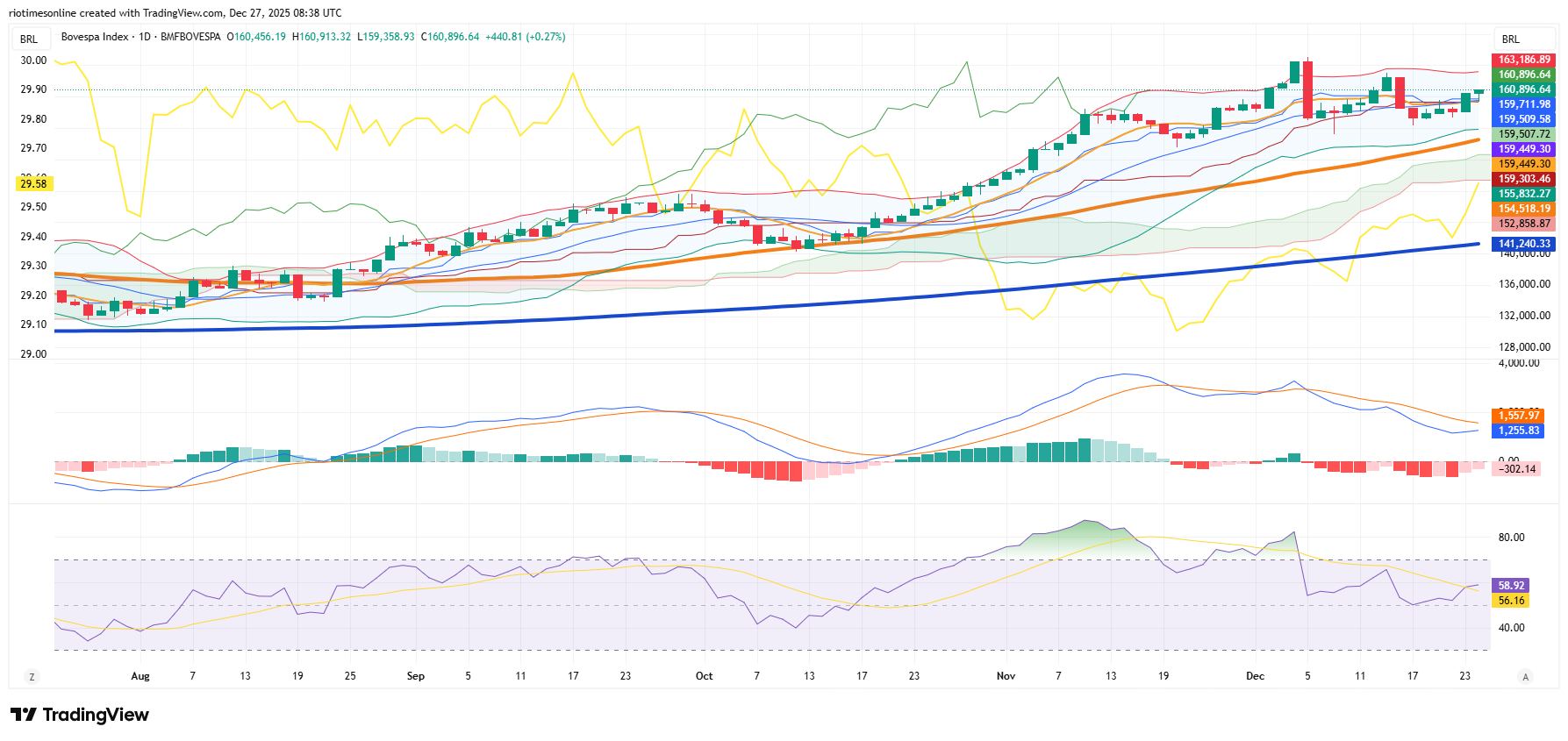Jump to the Nov marker on time axis

click(1006, 676)
